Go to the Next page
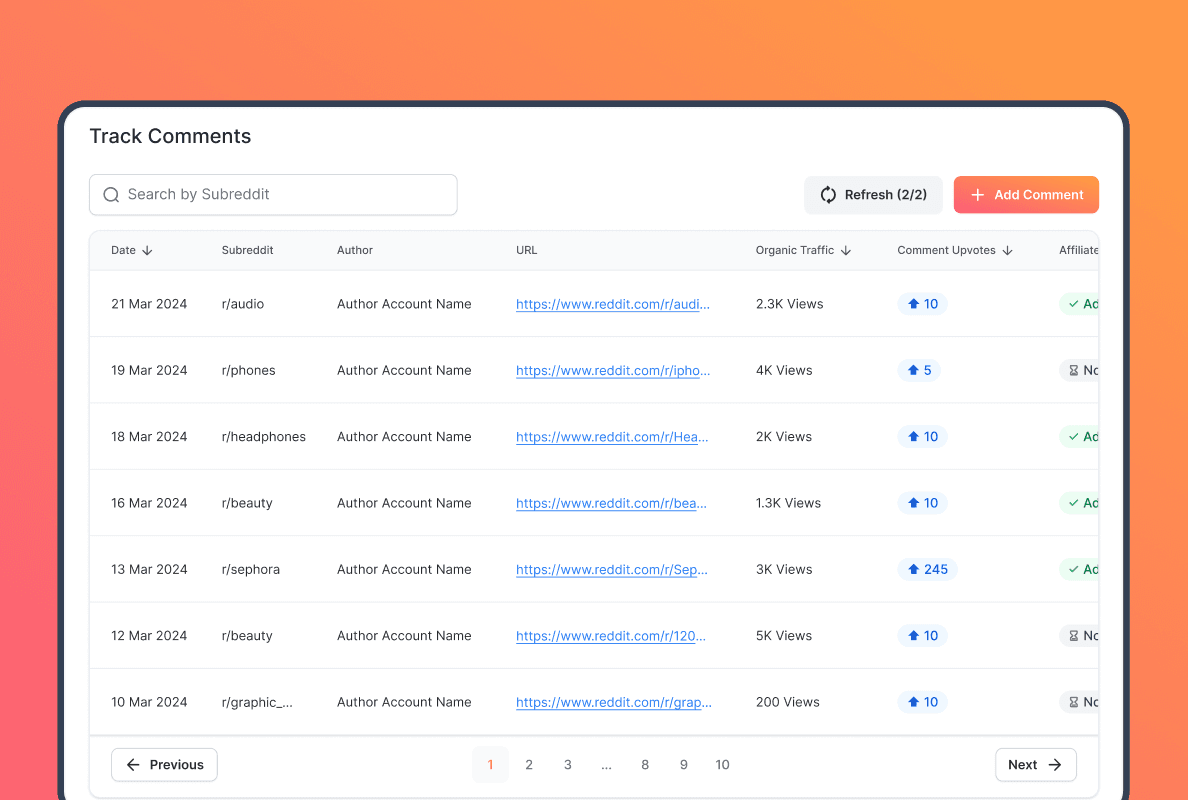Screen dimensions: 1188x800 pyautogui.click(x=1036, y=765)
